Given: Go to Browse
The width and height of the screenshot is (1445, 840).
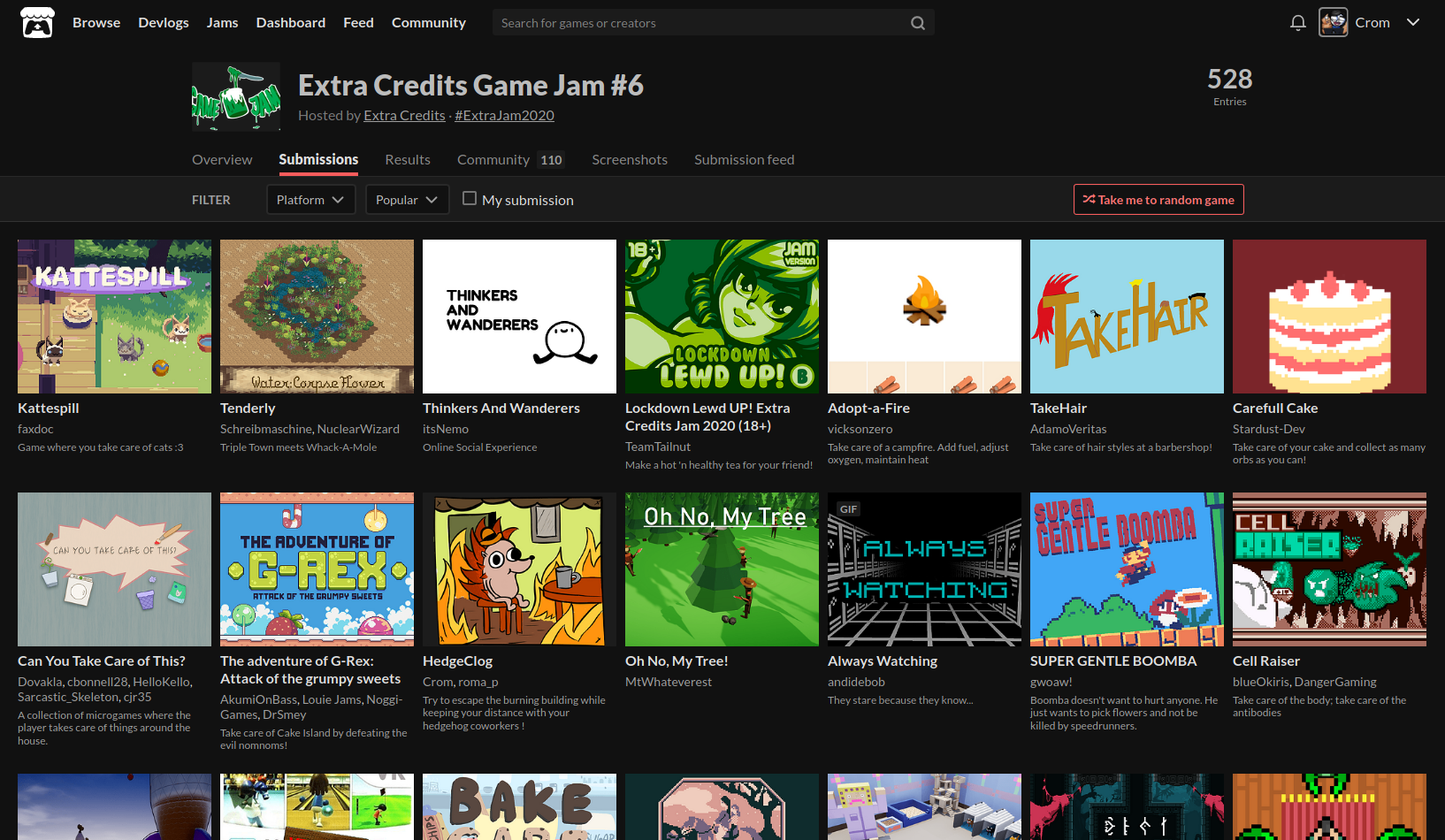Looking at the screenshot, I should point(96,23).
